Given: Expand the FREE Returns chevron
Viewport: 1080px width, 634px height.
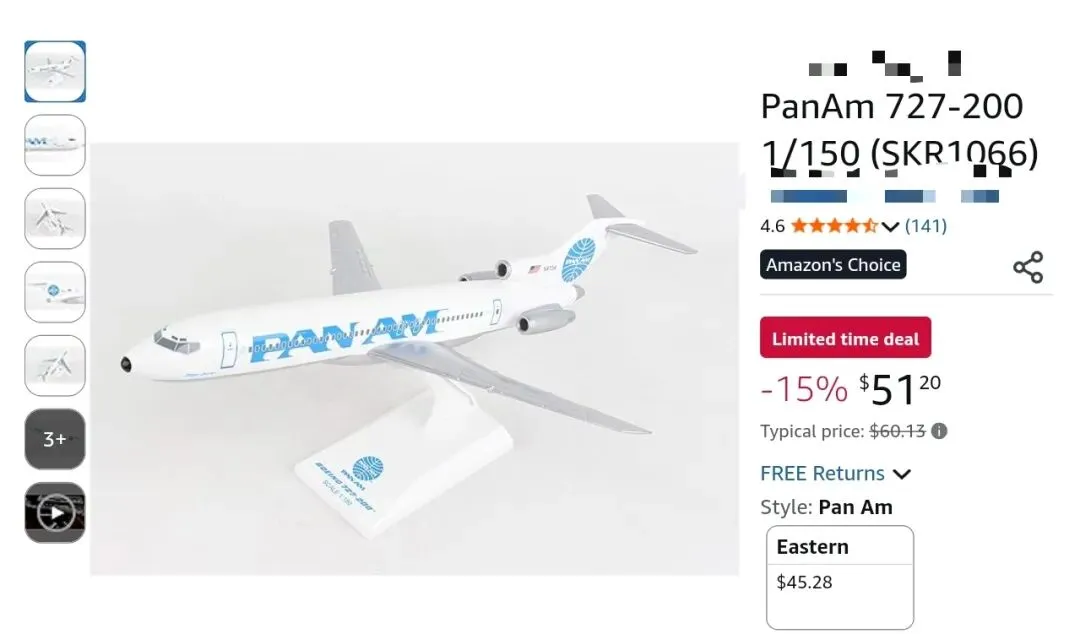Looking at the screenshot, I should pos(902,474).
